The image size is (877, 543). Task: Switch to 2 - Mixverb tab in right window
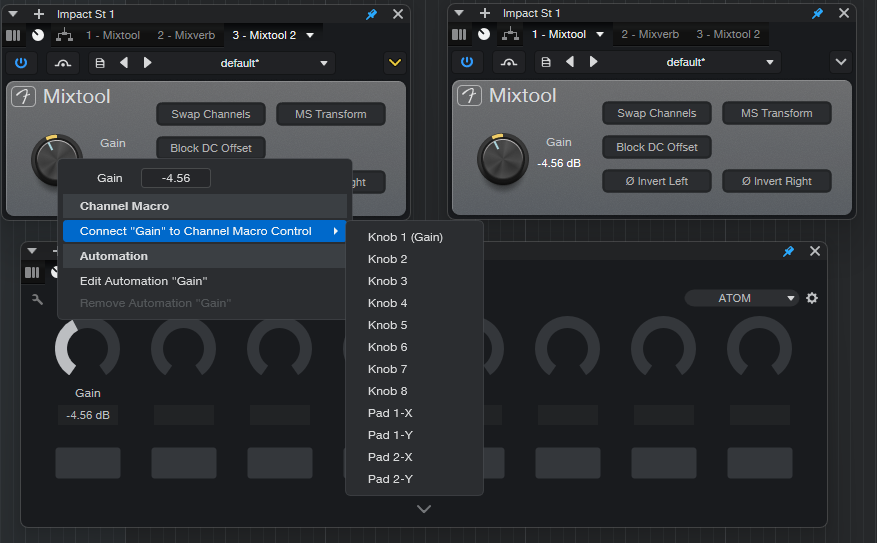click(650, 34)
